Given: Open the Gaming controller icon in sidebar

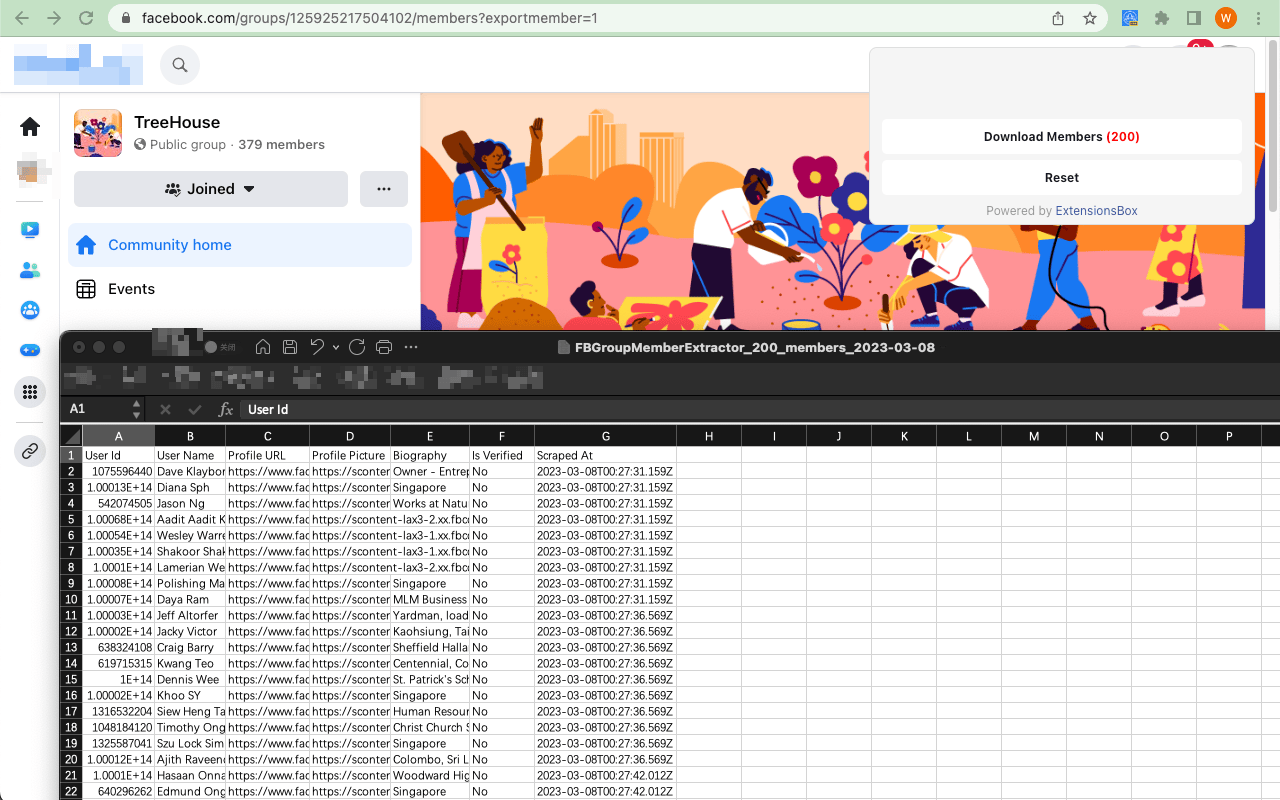Looking at the screenshot, I should tap(30, 350).
